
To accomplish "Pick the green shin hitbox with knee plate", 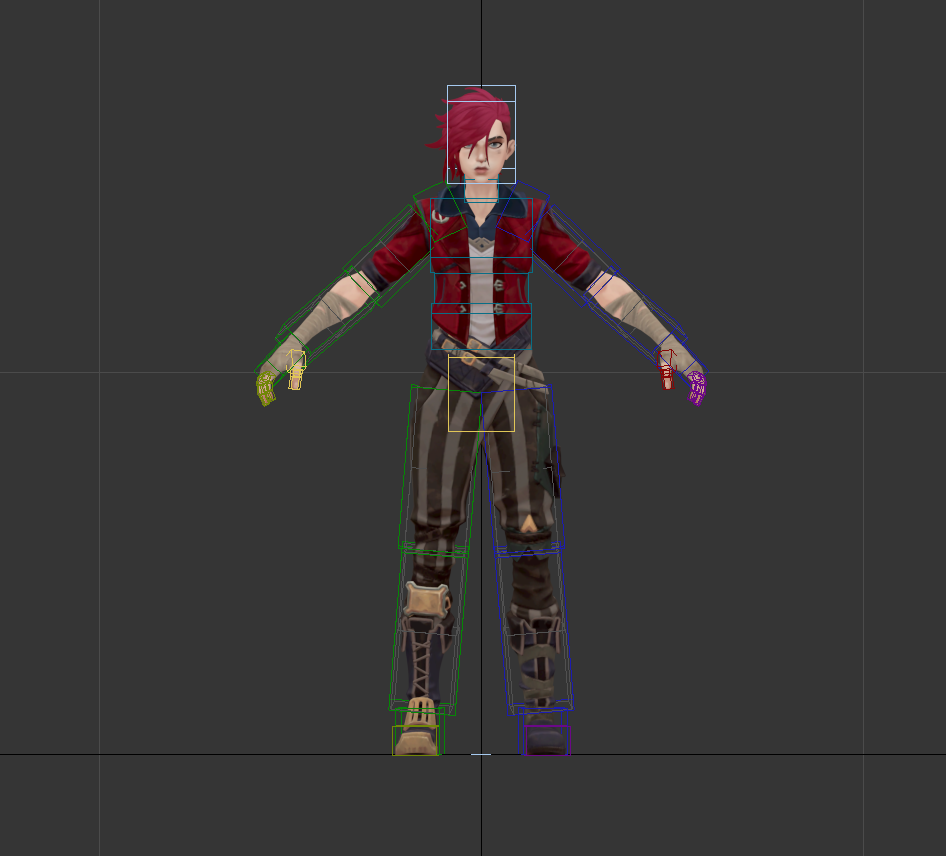I will [428, 627].
